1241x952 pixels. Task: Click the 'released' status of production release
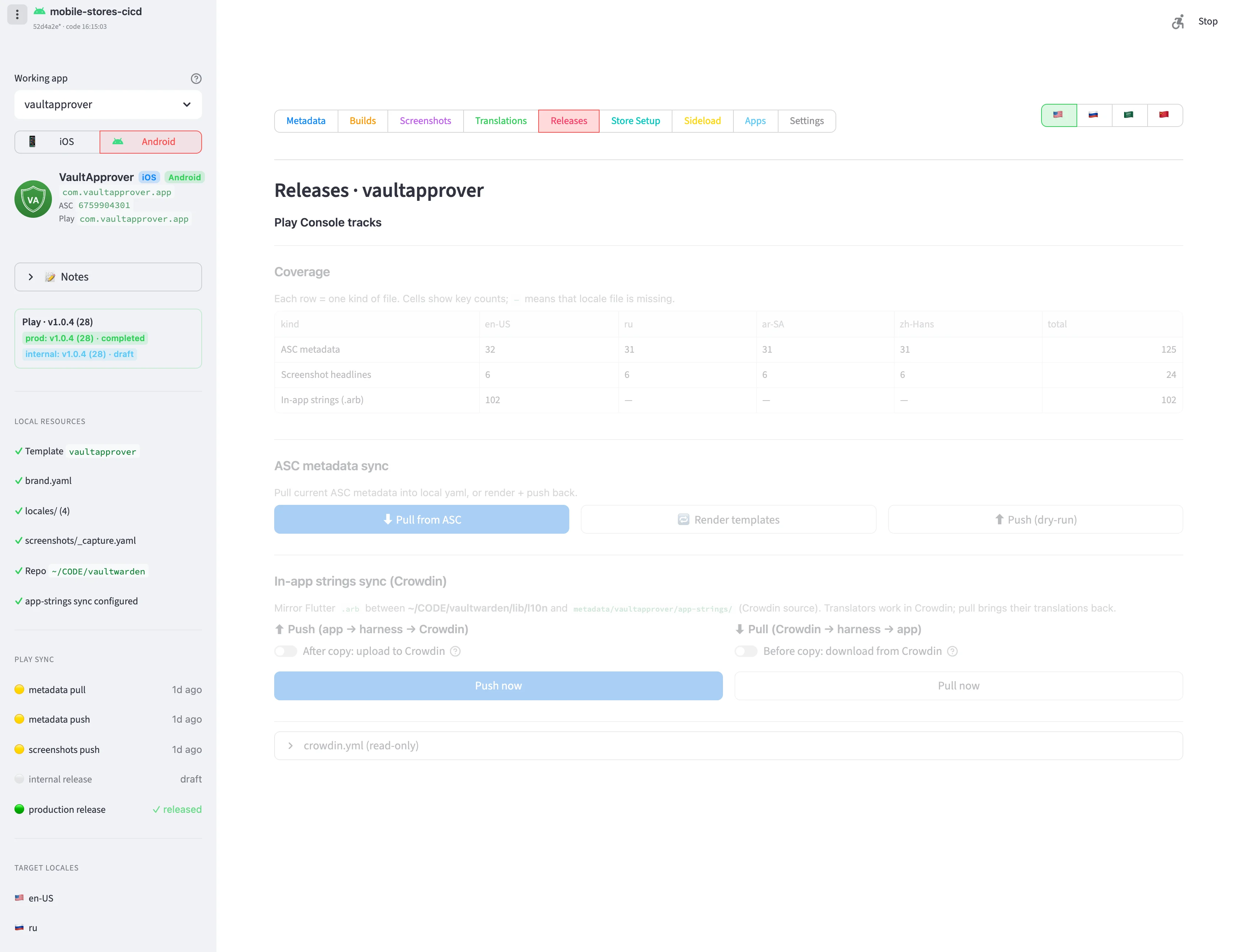[x=177, y=809]
